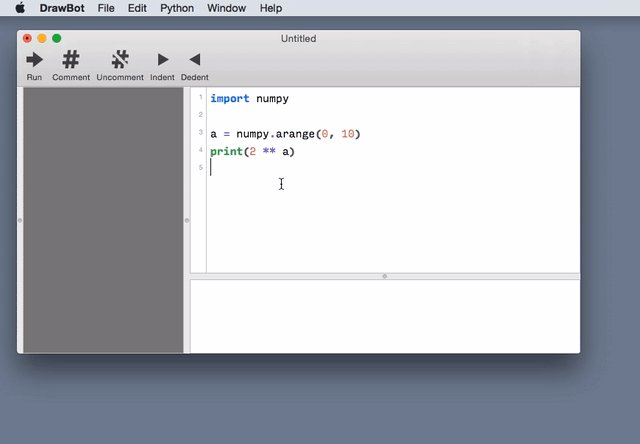
Task: Click line number 5 in the gutter
Action: [200, 167]
